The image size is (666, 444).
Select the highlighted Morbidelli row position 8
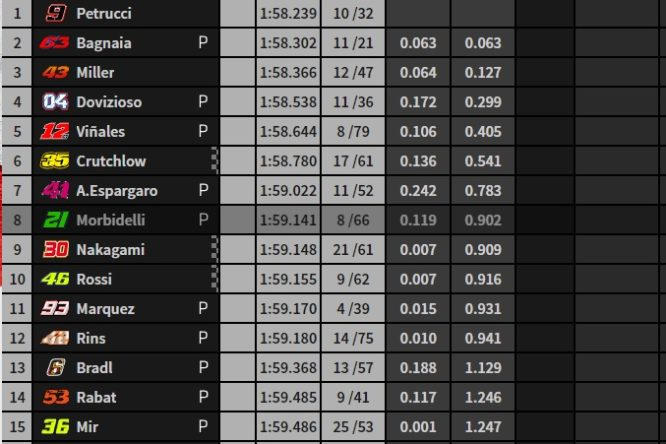17,220
